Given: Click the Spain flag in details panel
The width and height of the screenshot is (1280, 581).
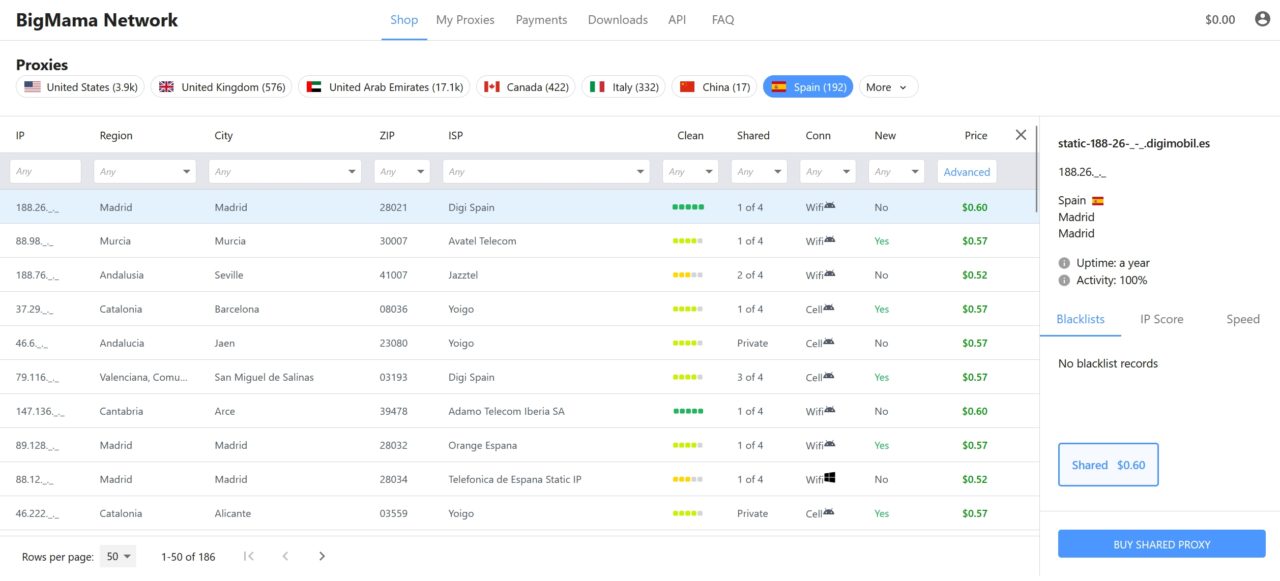Looking at the screenshot, I should coord(1098,201).
